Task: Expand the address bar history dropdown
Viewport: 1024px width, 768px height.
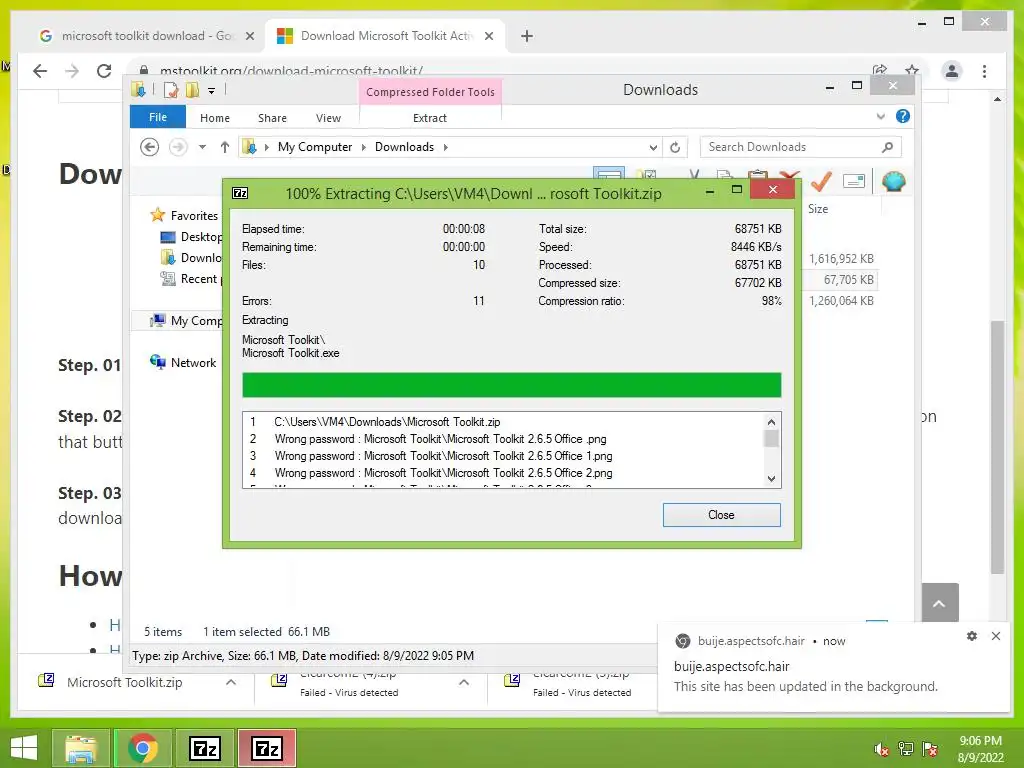Action: click(x=653, y=148)
